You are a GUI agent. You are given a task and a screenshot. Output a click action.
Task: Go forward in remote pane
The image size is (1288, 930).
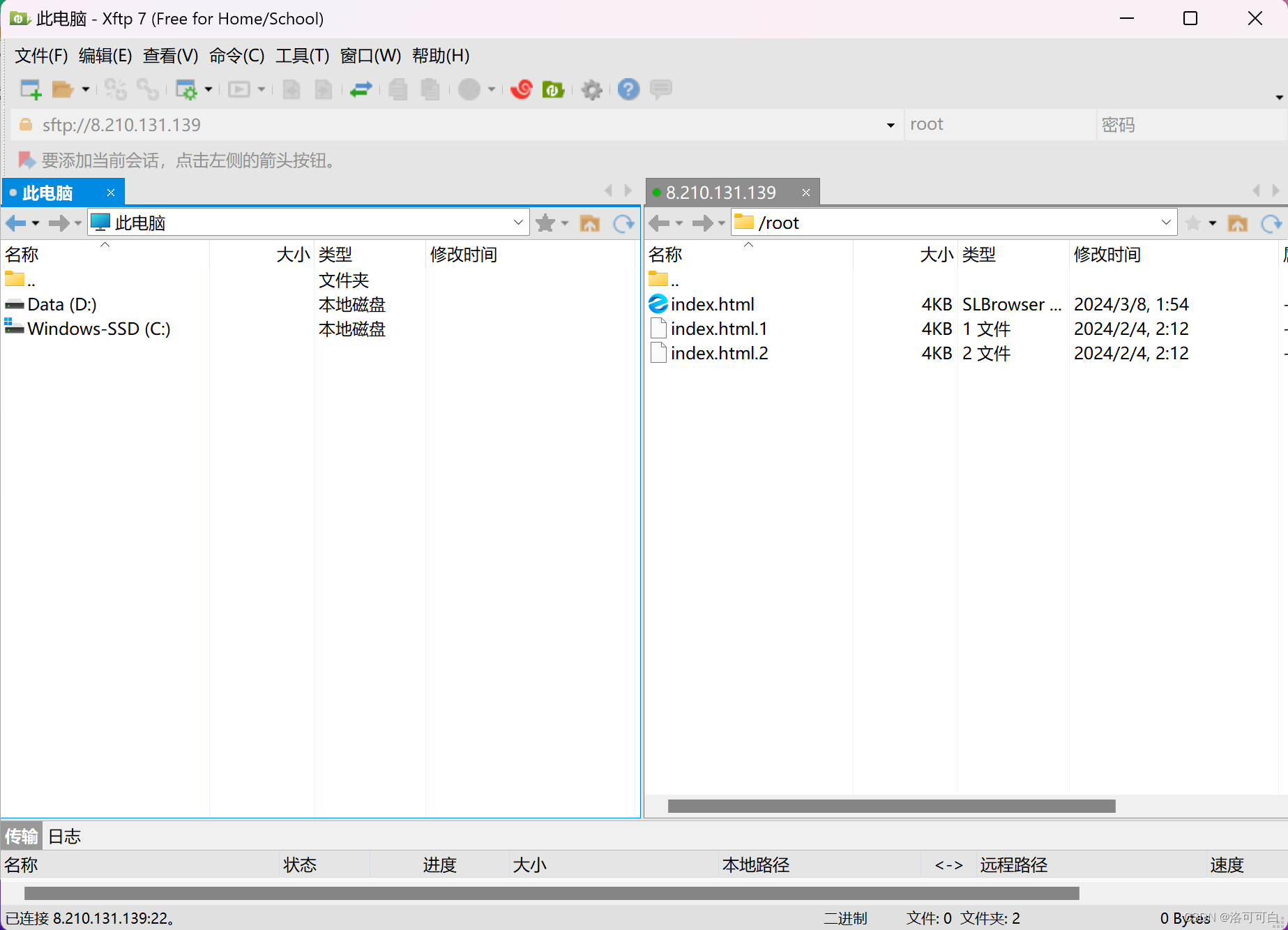pos(703,223)
